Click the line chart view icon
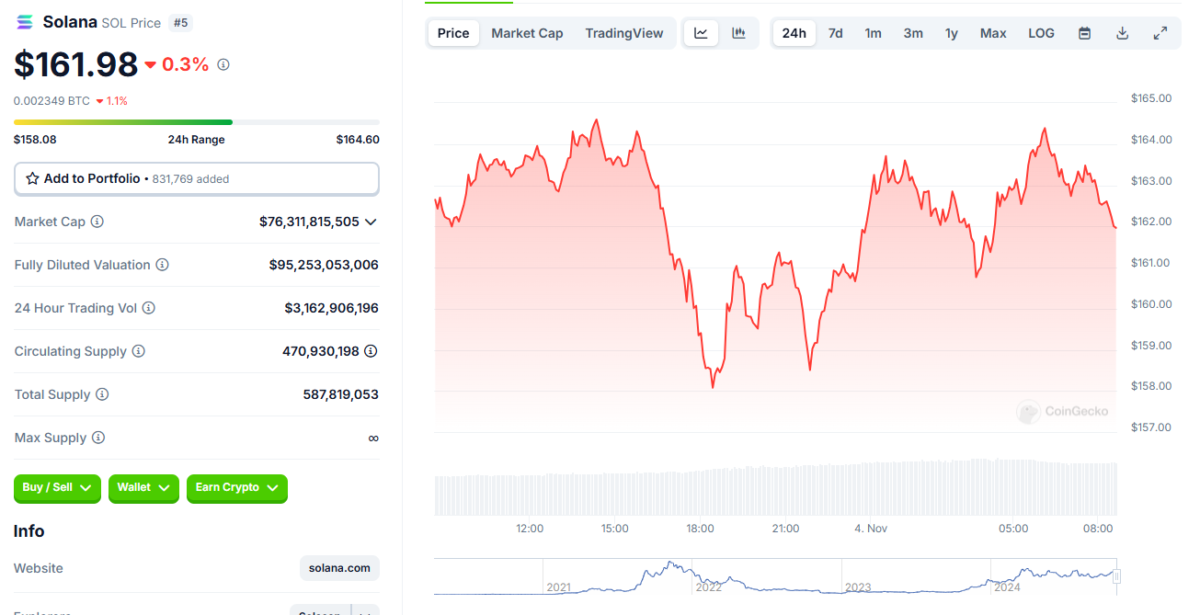 [701, 33]
